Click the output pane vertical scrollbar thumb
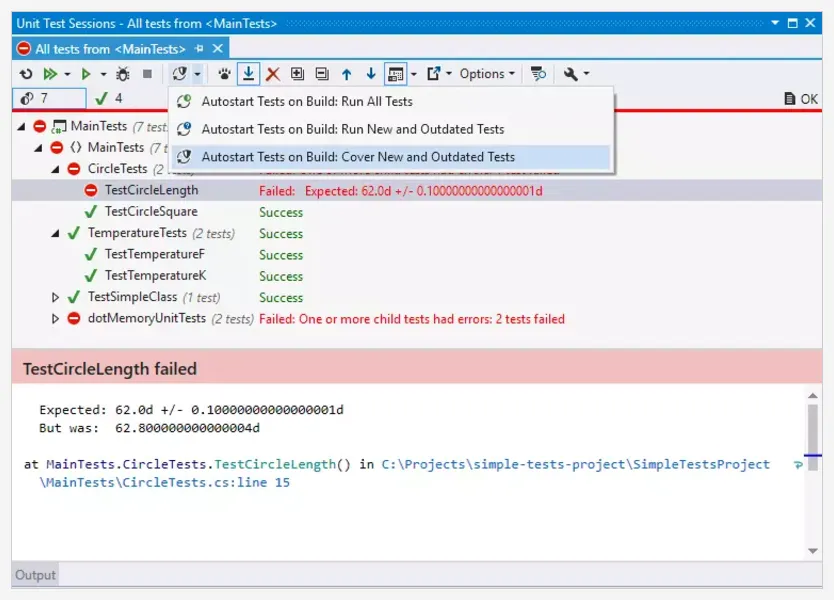 click(x=813, y=430)
